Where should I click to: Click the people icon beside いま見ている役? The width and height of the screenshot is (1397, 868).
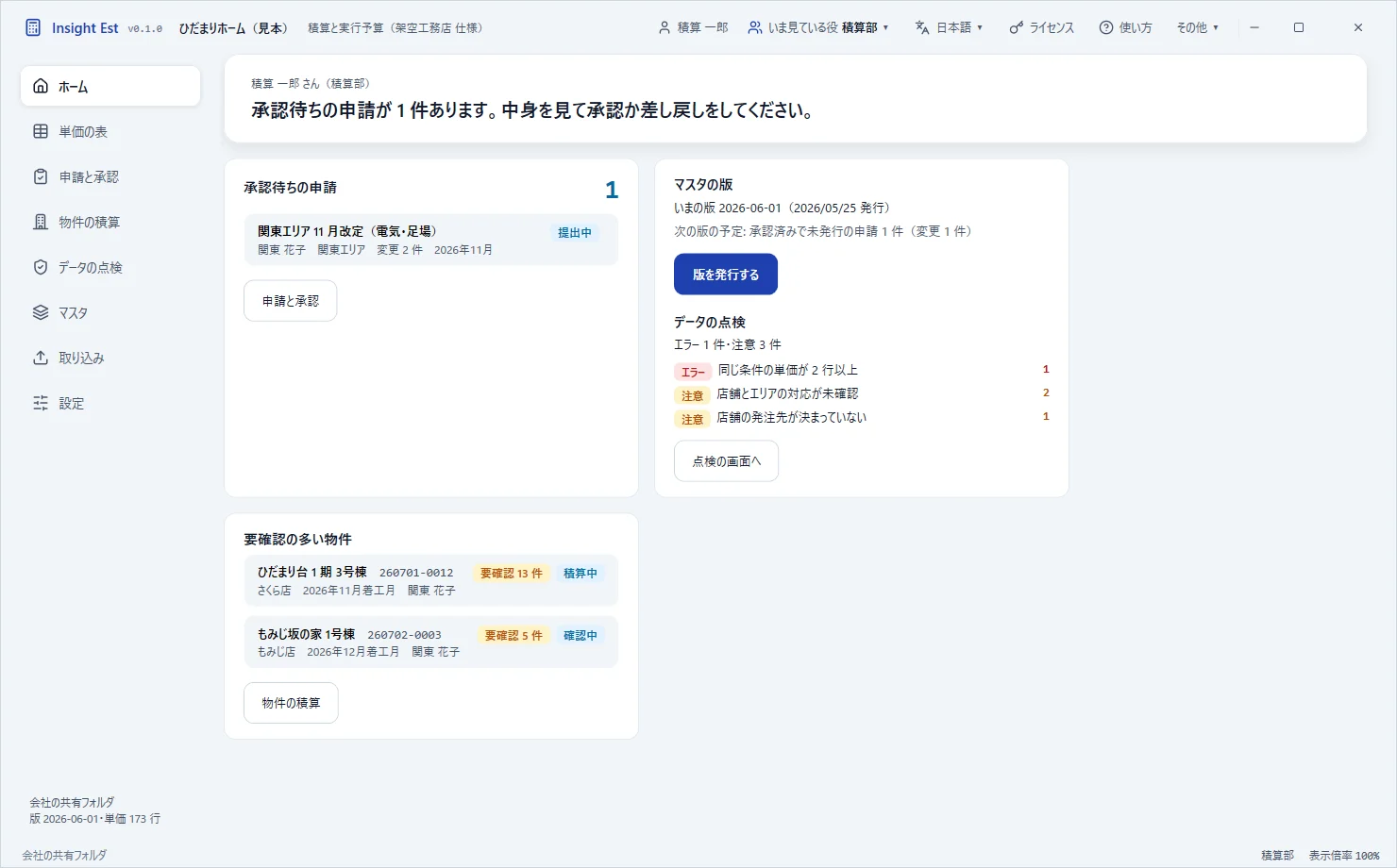point(755,27)
